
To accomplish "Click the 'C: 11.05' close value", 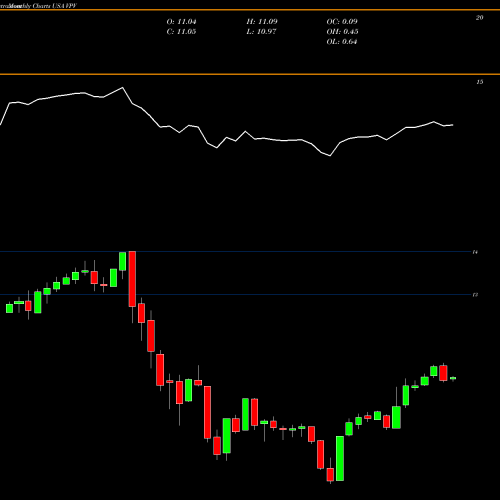I will (x=181, y=32).
